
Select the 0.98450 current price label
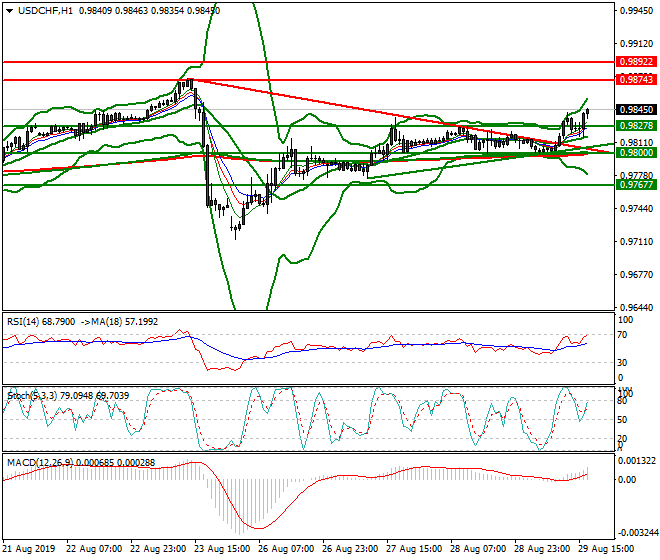coord(636,110)
